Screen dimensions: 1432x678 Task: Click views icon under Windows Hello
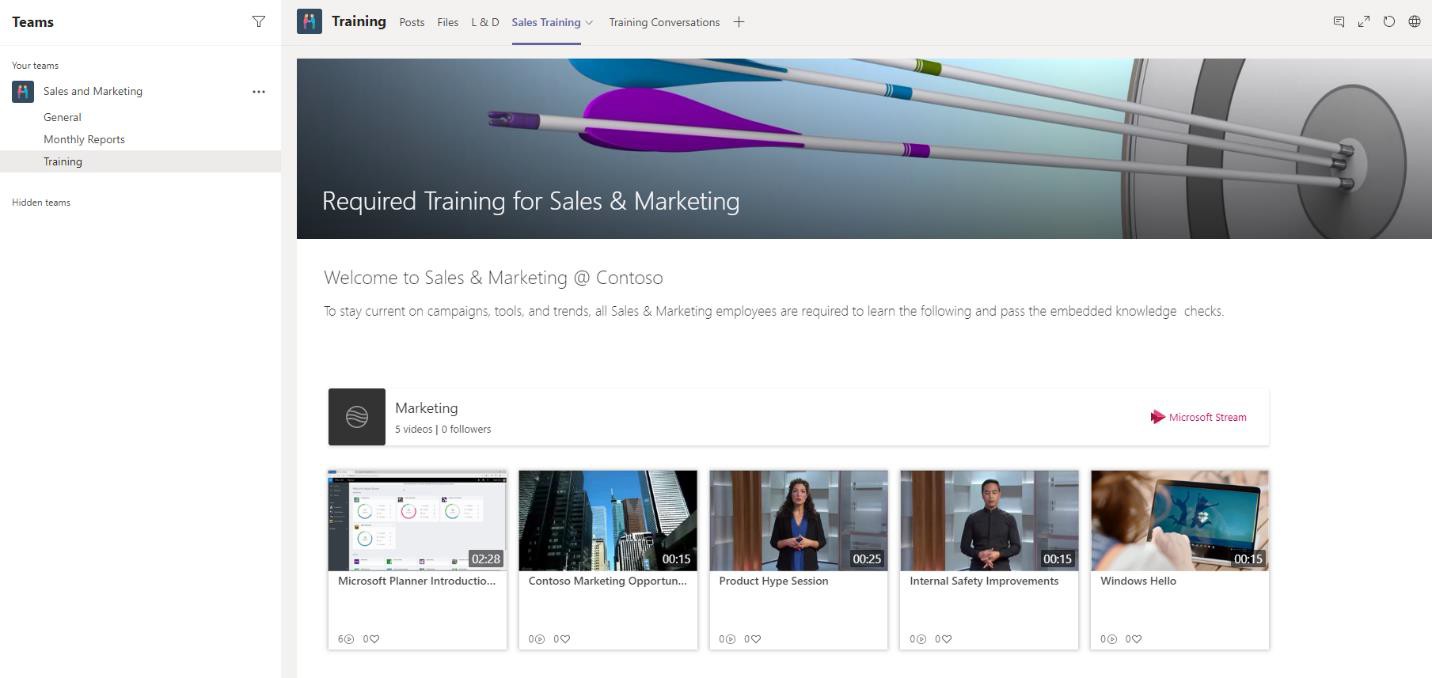(1111, 639)
